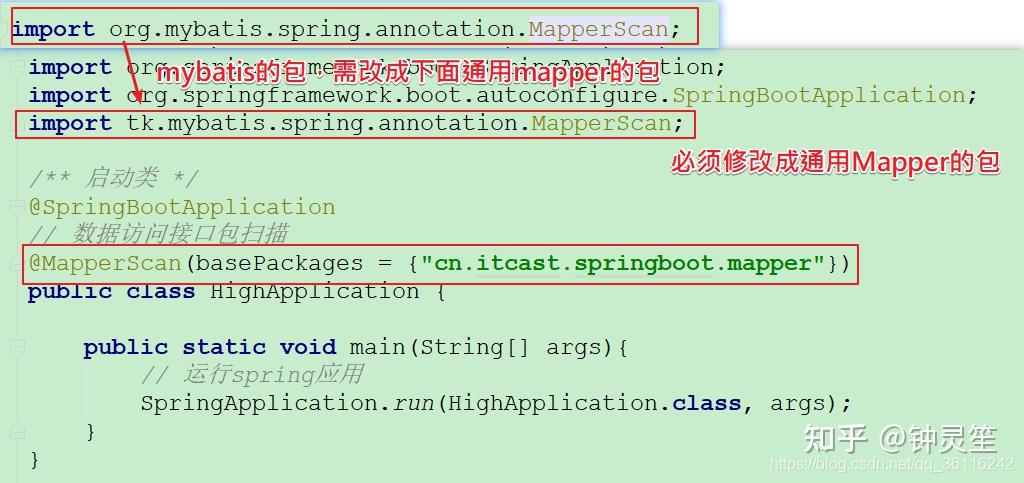Click fold marker beside @MapperScan line
The width and height of the screenshot is (1024, 483).
[x=16, y=264]
